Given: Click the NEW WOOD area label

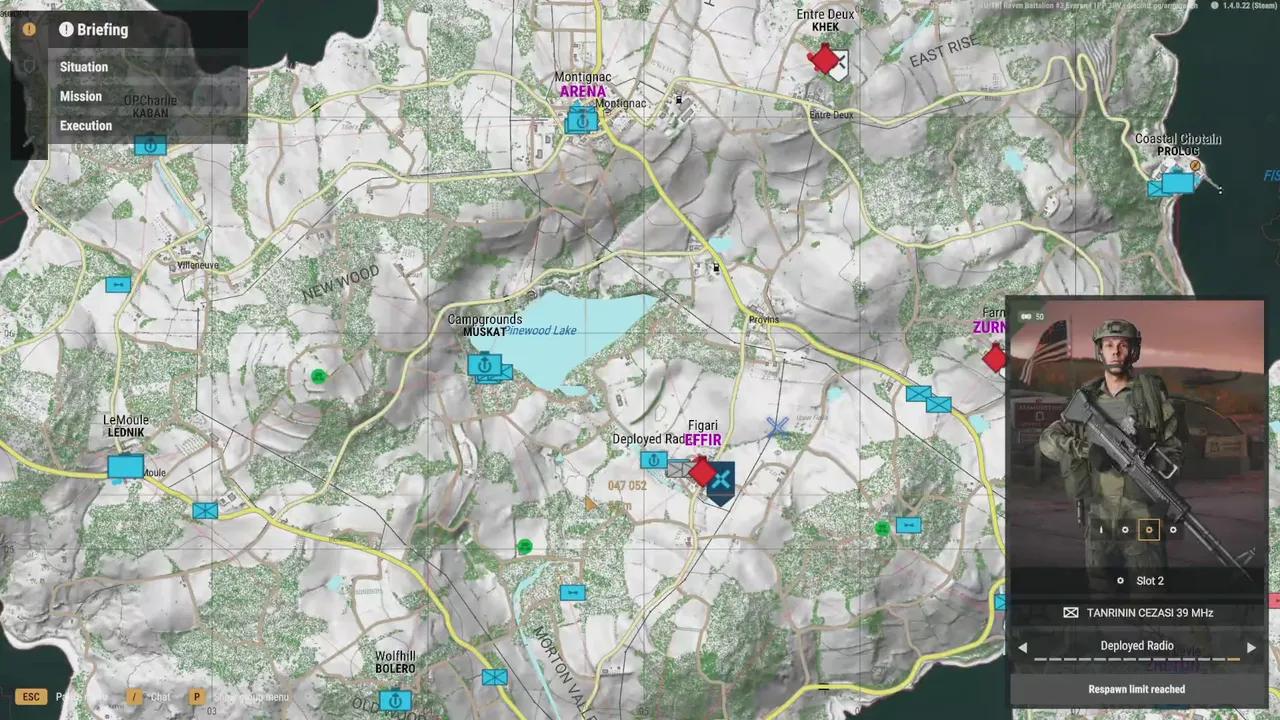Looking at the screenshot, I should coord(342,284).
